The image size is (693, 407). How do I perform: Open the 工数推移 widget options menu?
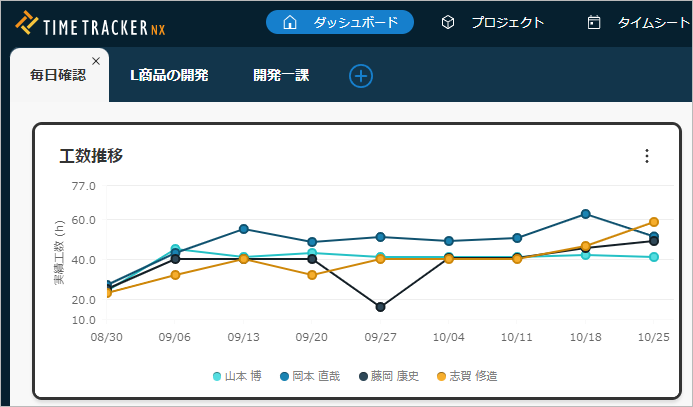click(647, 156)
